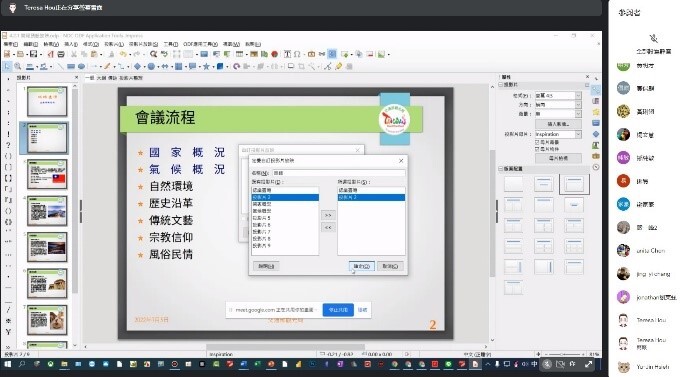693x377 pixels.
Task: Open the Gallery deck icon in sidebar
Action: pyautogui.click(x=596, y=156)
